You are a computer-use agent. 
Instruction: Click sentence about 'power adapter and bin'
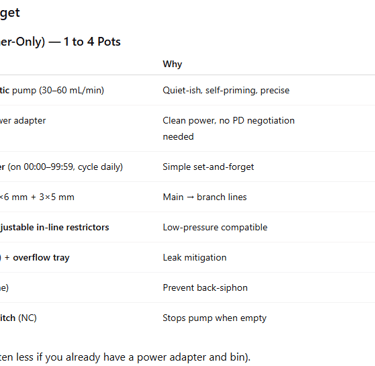pyautogui.click(x=125, y=357)
